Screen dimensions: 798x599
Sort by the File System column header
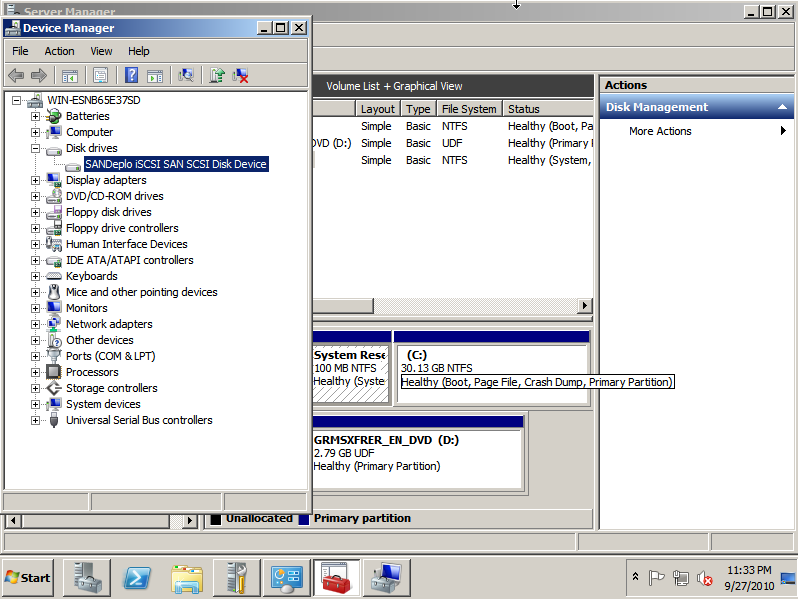coord(469,109)
